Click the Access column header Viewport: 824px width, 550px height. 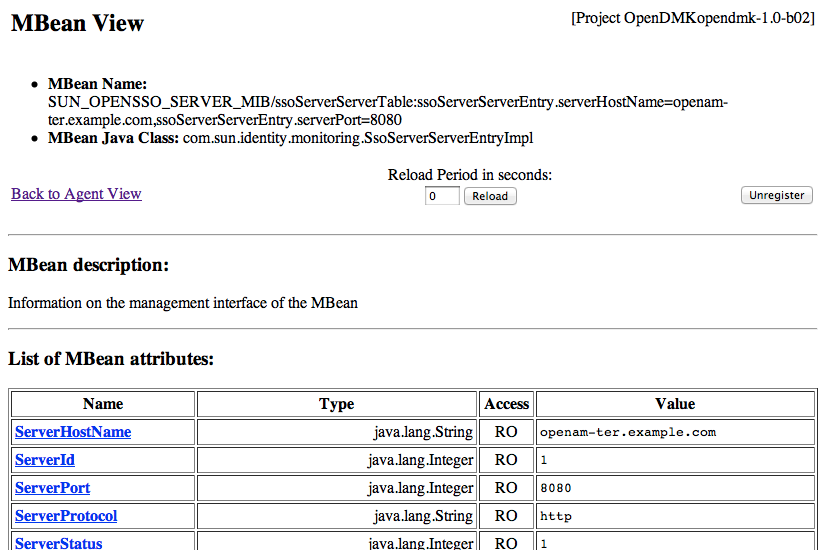pyautogui.click(x=507, y=403)
